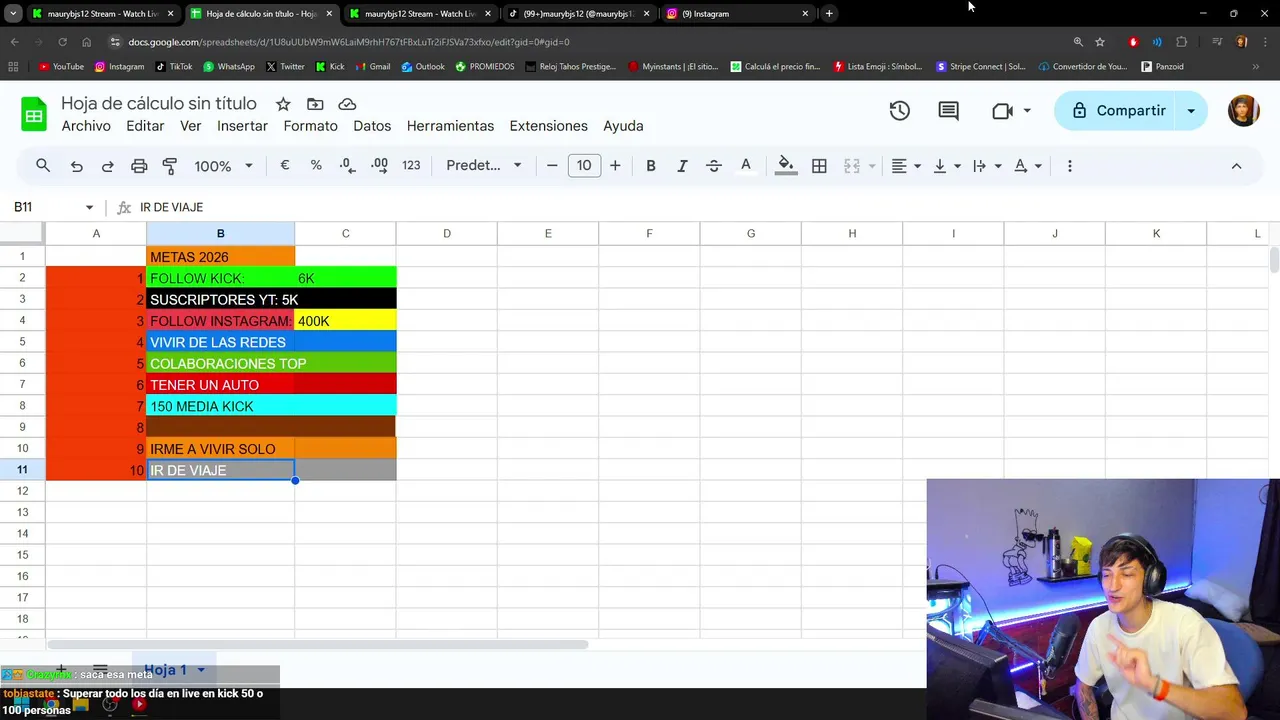Print the spreadsheet
Viewport: 1280px width, 720px height.
tap(139, 166)
